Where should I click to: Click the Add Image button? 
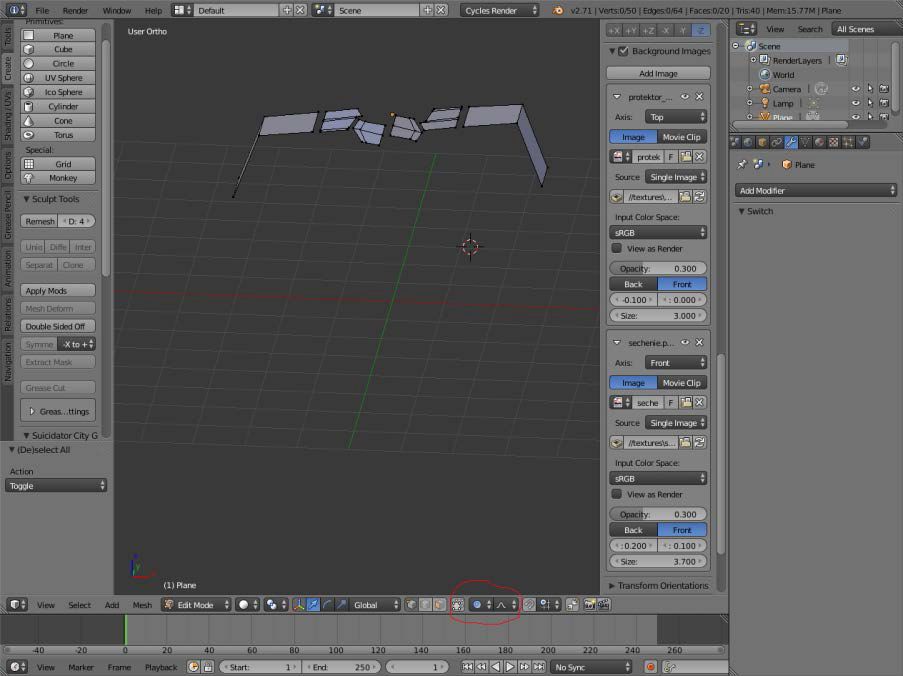point(658,73)
